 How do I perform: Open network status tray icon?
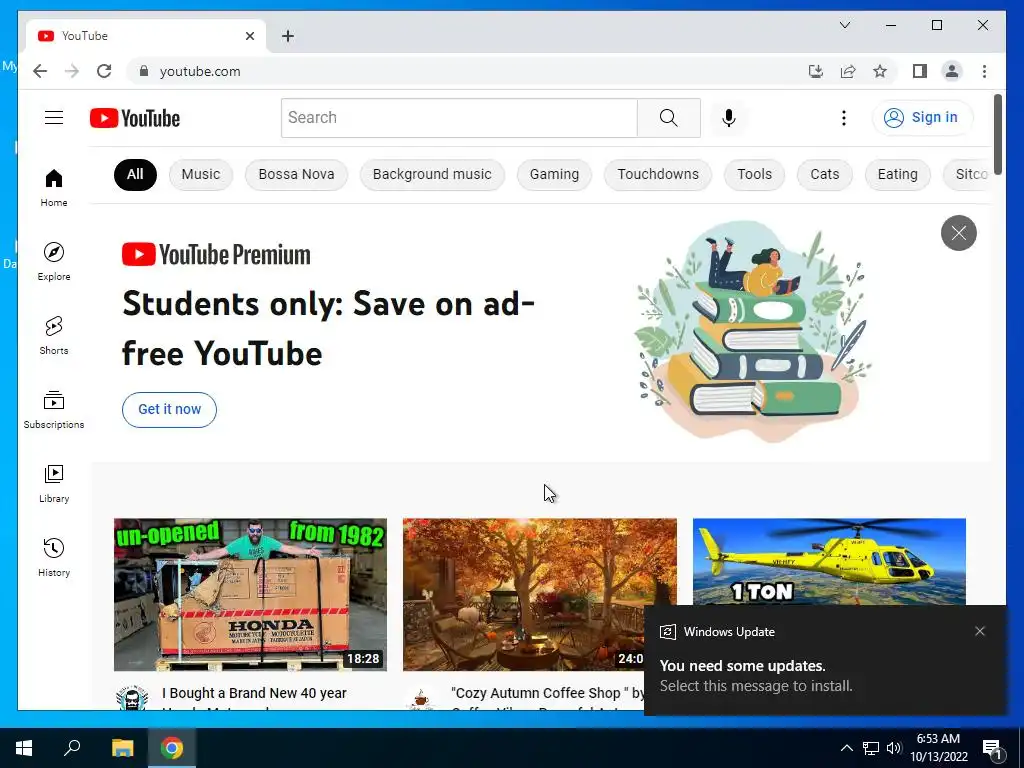point(871,748)
